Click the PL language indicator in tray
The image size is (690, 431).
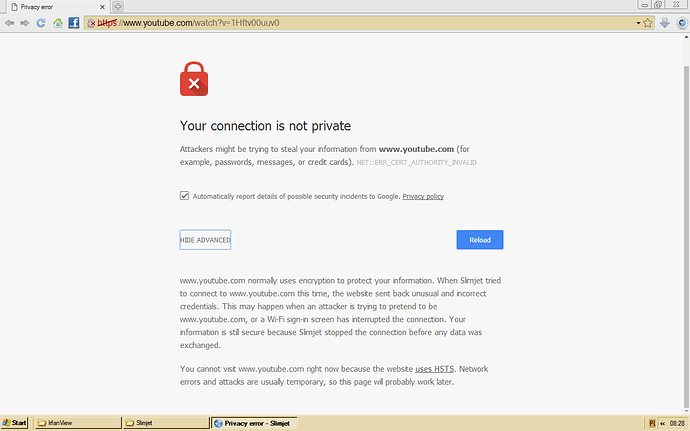click(652, 423)
